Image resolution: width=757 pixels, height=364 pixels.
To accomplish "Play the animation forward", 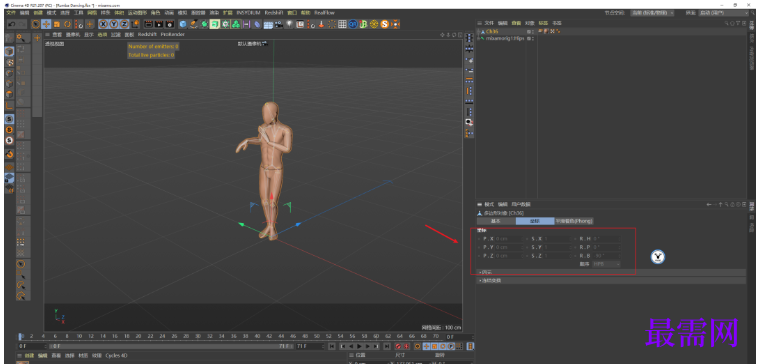I will (360, 346).
